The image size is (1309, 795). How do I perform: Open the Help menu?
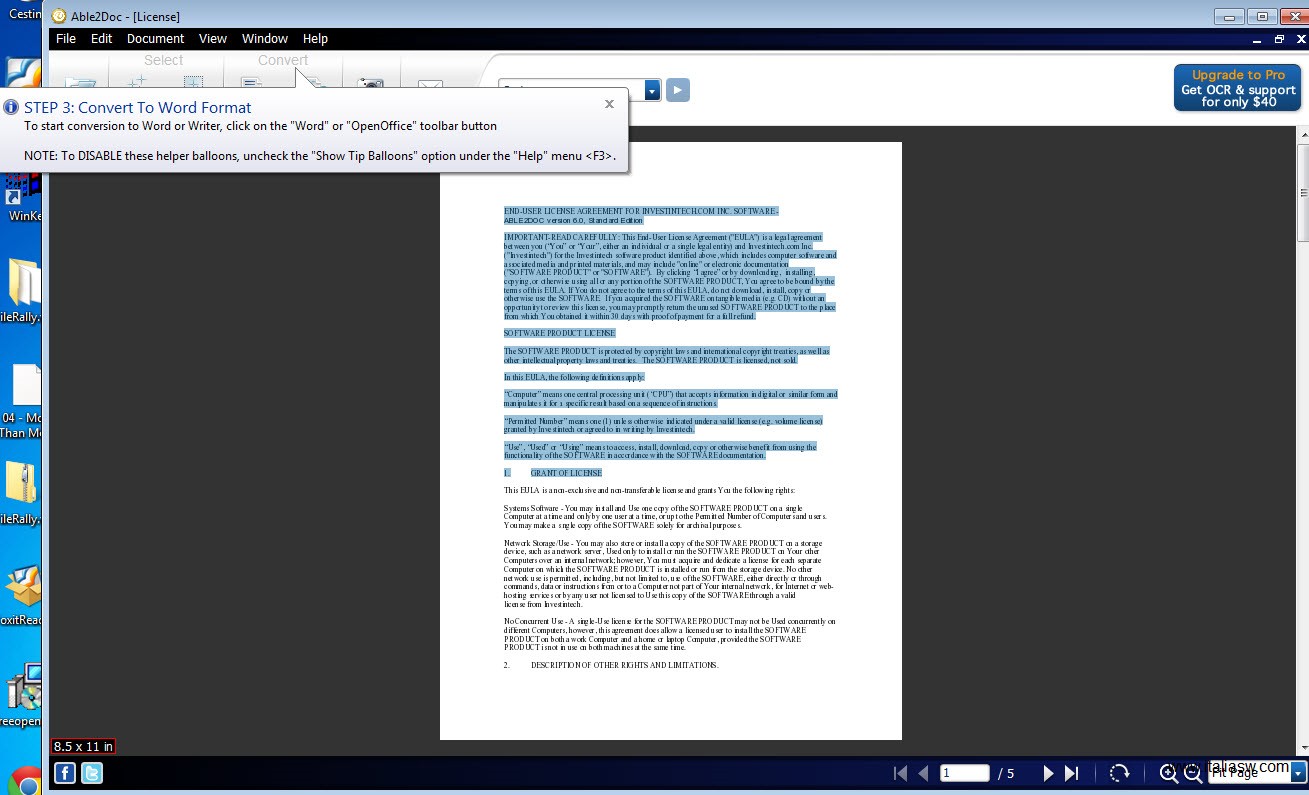point(315,39)
